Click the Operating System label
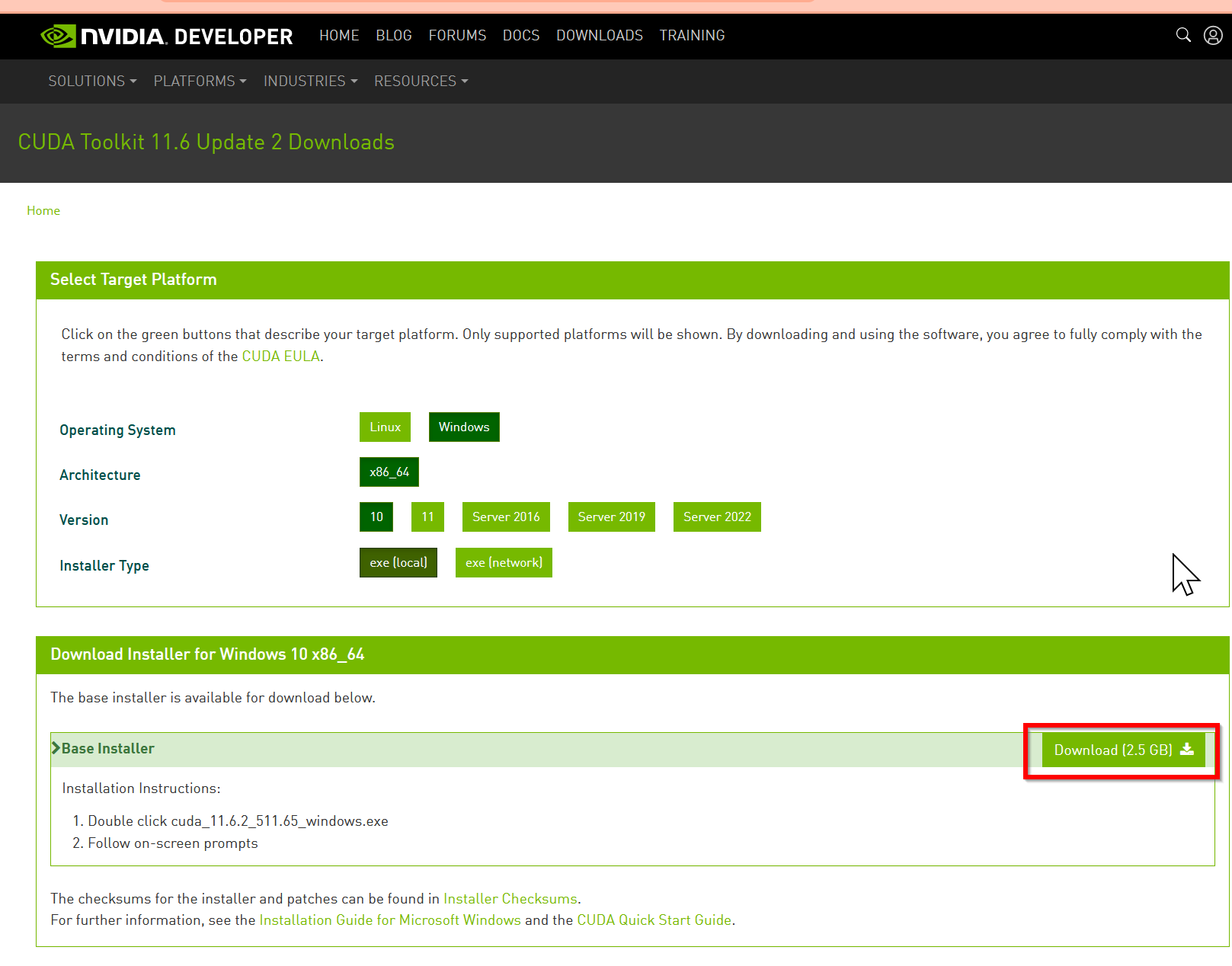This screenshot has height=966, width=1232. pyautogui.click(x=118, y=430)
